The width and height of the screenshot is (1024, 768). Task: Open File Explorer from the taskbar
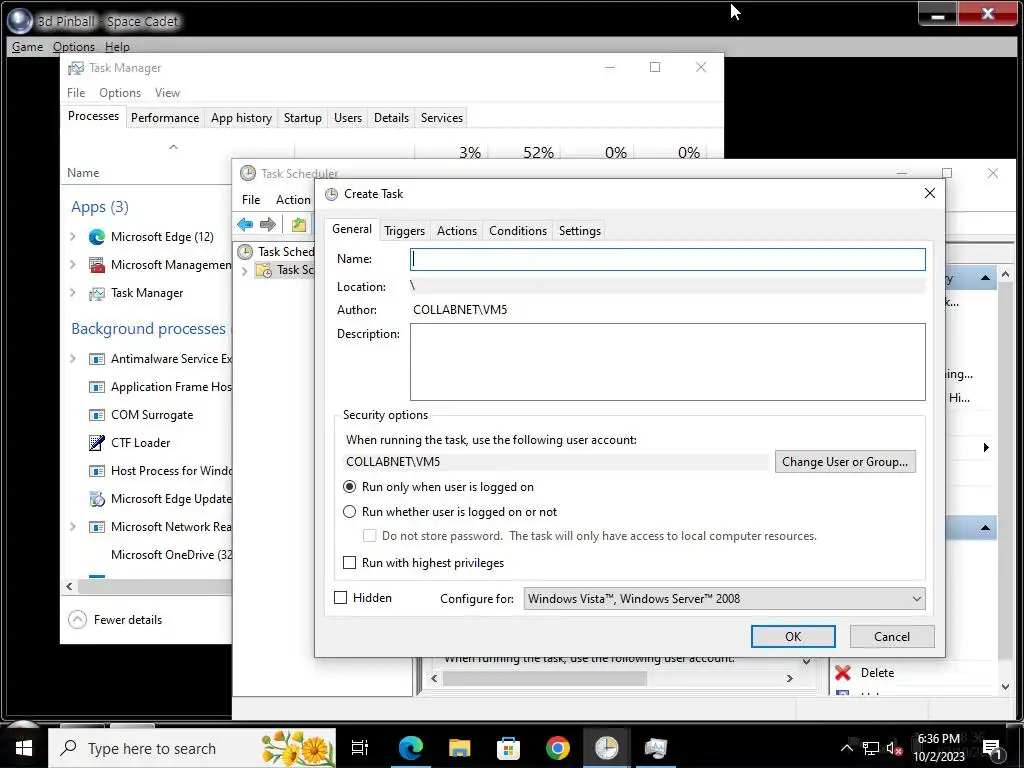pos(460,748)
